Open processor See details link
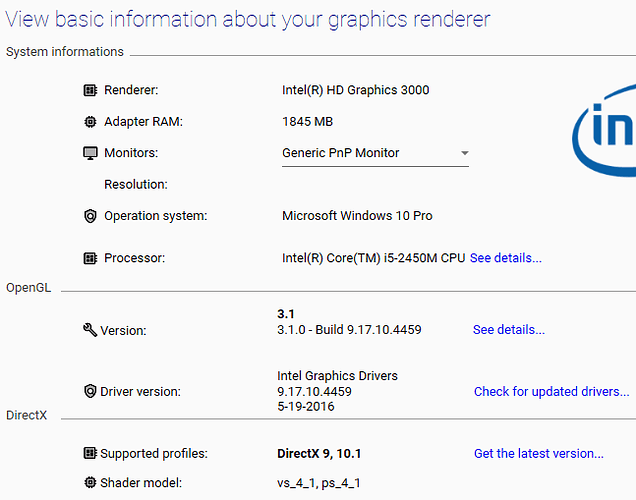636x500 pixels. (506, 258)
